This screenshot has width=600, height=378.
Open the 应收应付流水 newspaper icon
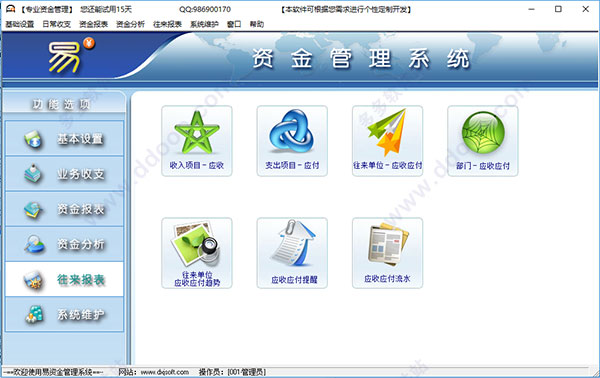[x=388, y=244]
